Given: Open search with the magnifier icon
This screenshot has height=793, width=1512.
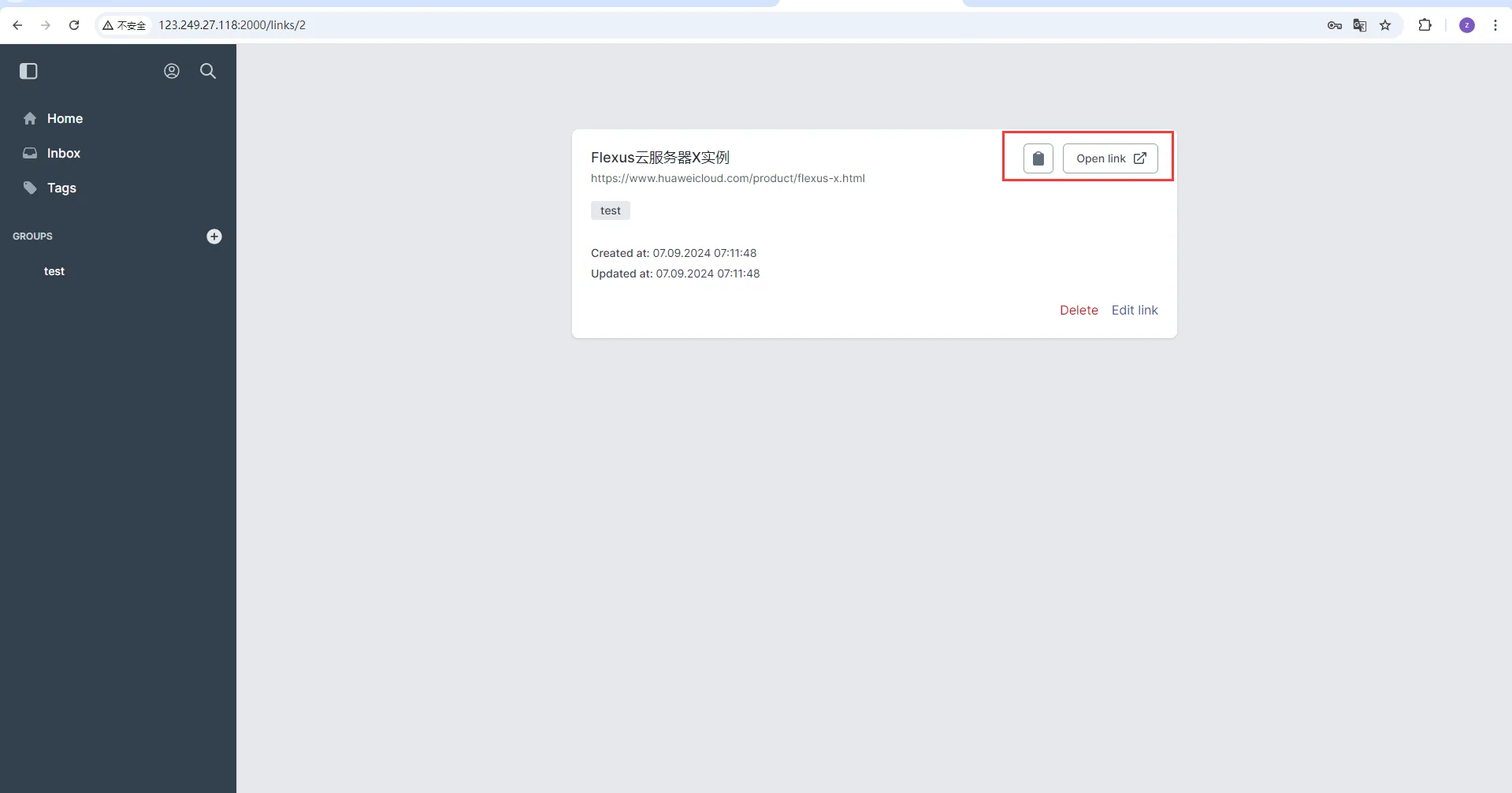Looking at the screenshot, I should [x=208, y=71].
